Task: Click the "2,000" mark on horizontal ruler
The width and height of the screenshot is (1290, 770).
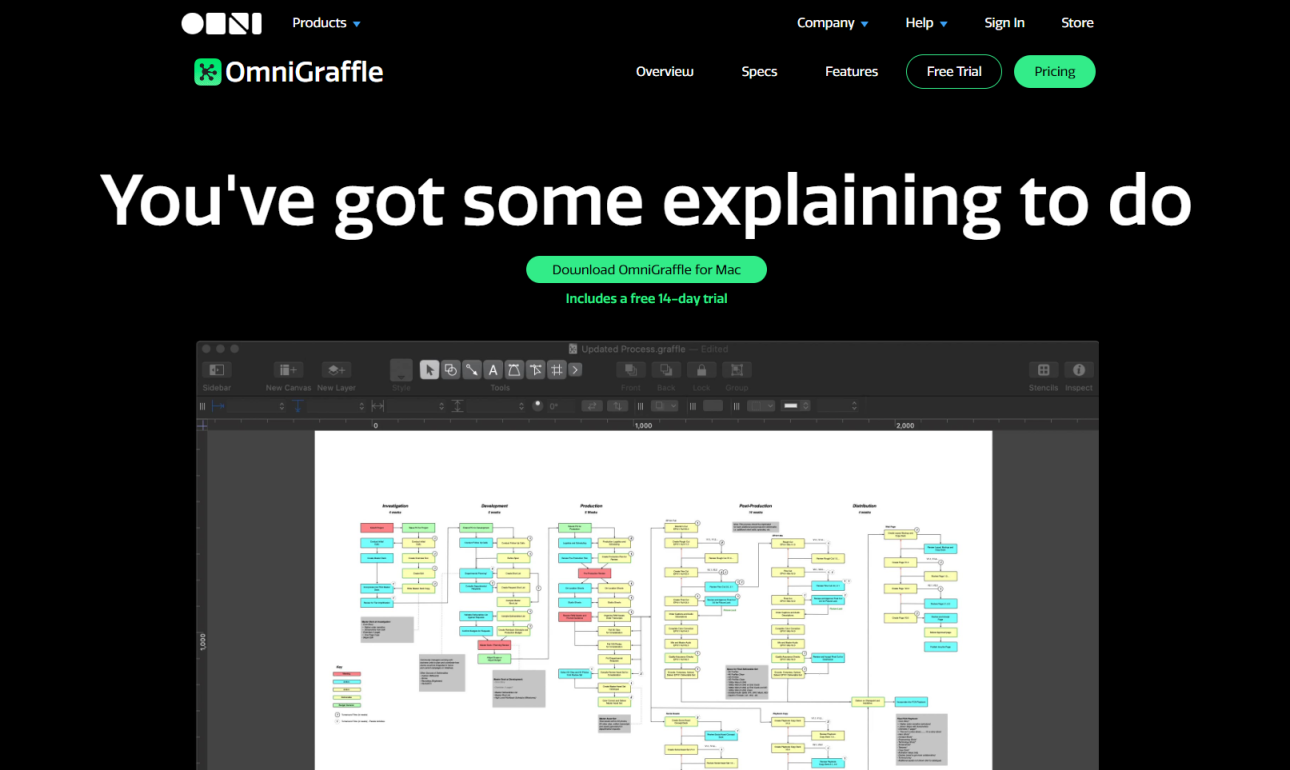Action: coord(904,425)
